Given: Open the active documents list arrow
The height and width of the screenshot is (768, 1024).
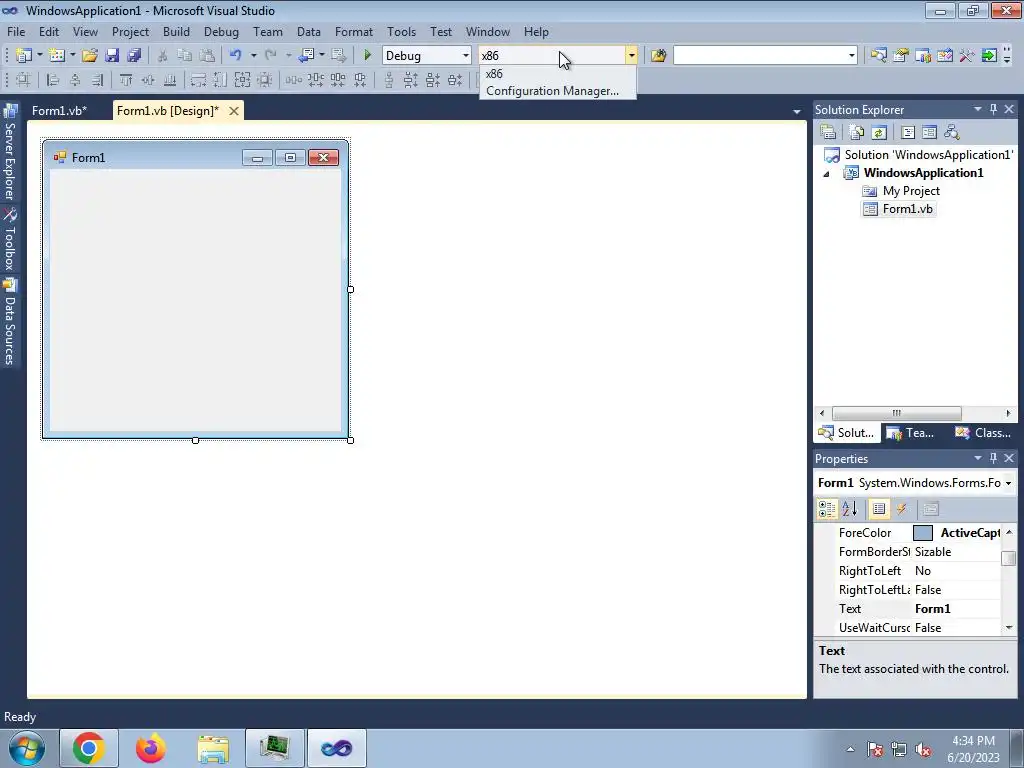Looking at the screenshot, I should (796, 112).
